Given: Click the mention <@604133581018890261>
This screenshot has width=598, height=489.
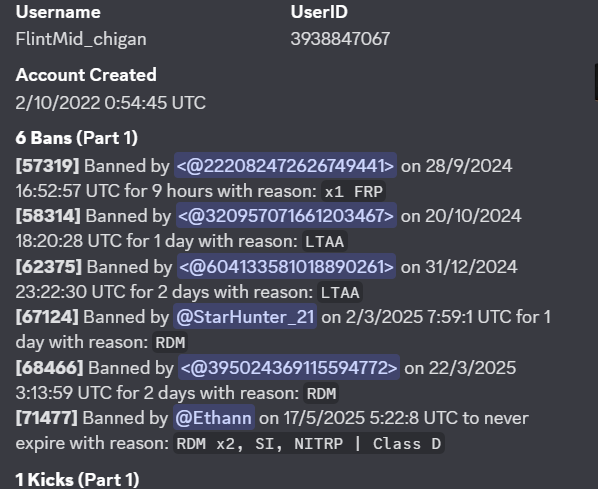Looking at the screenshot, I should (286, 266).
